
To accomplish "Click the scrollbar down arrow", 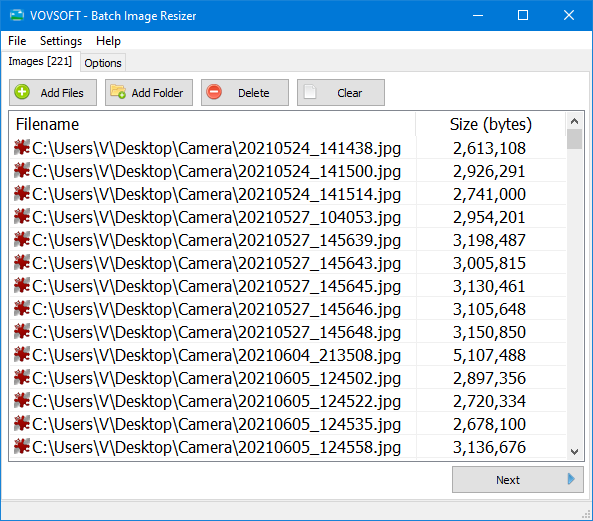I will [574, 451].
